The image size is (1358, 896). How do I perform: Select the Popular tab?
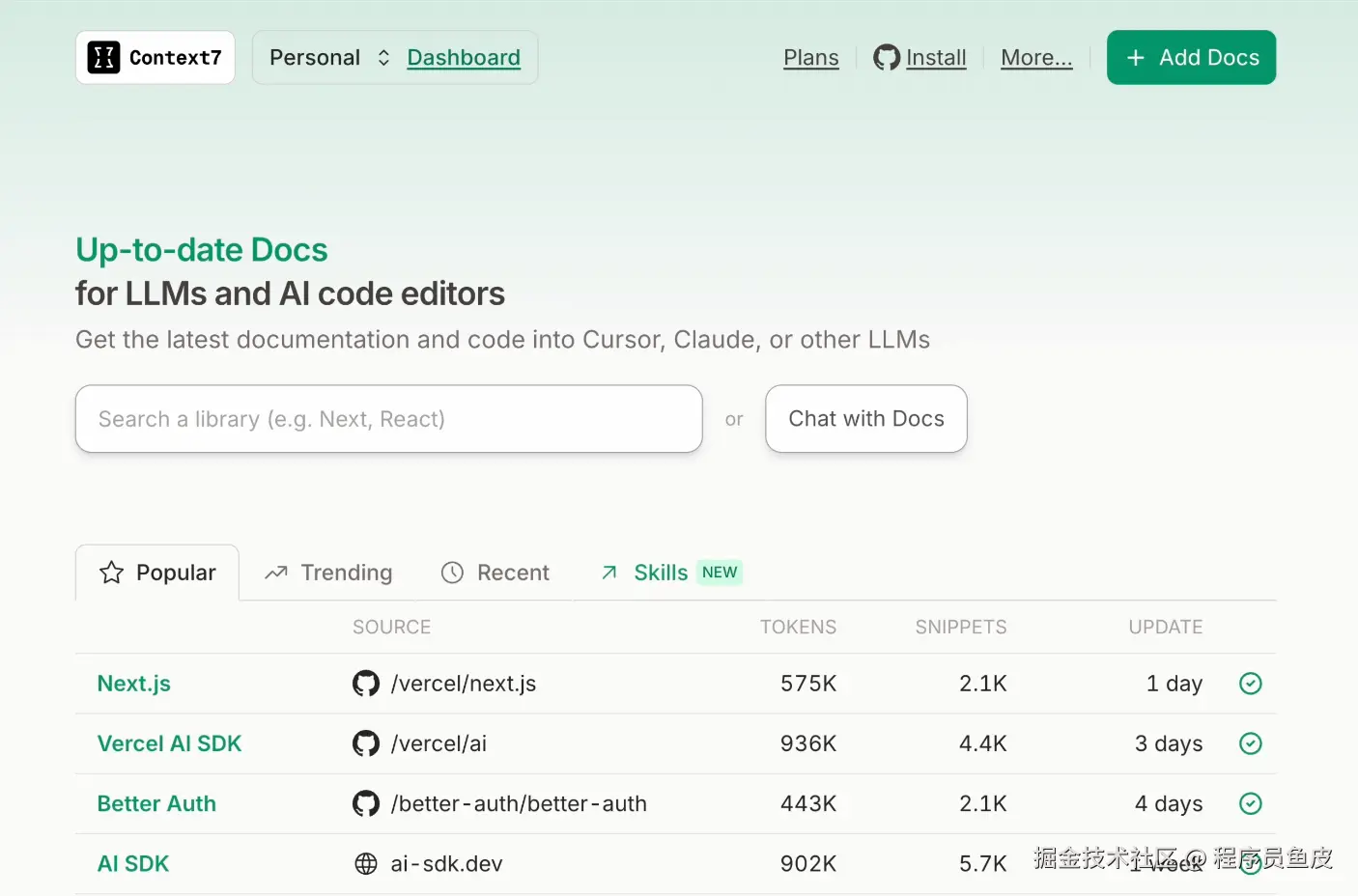tap(157, 573)
